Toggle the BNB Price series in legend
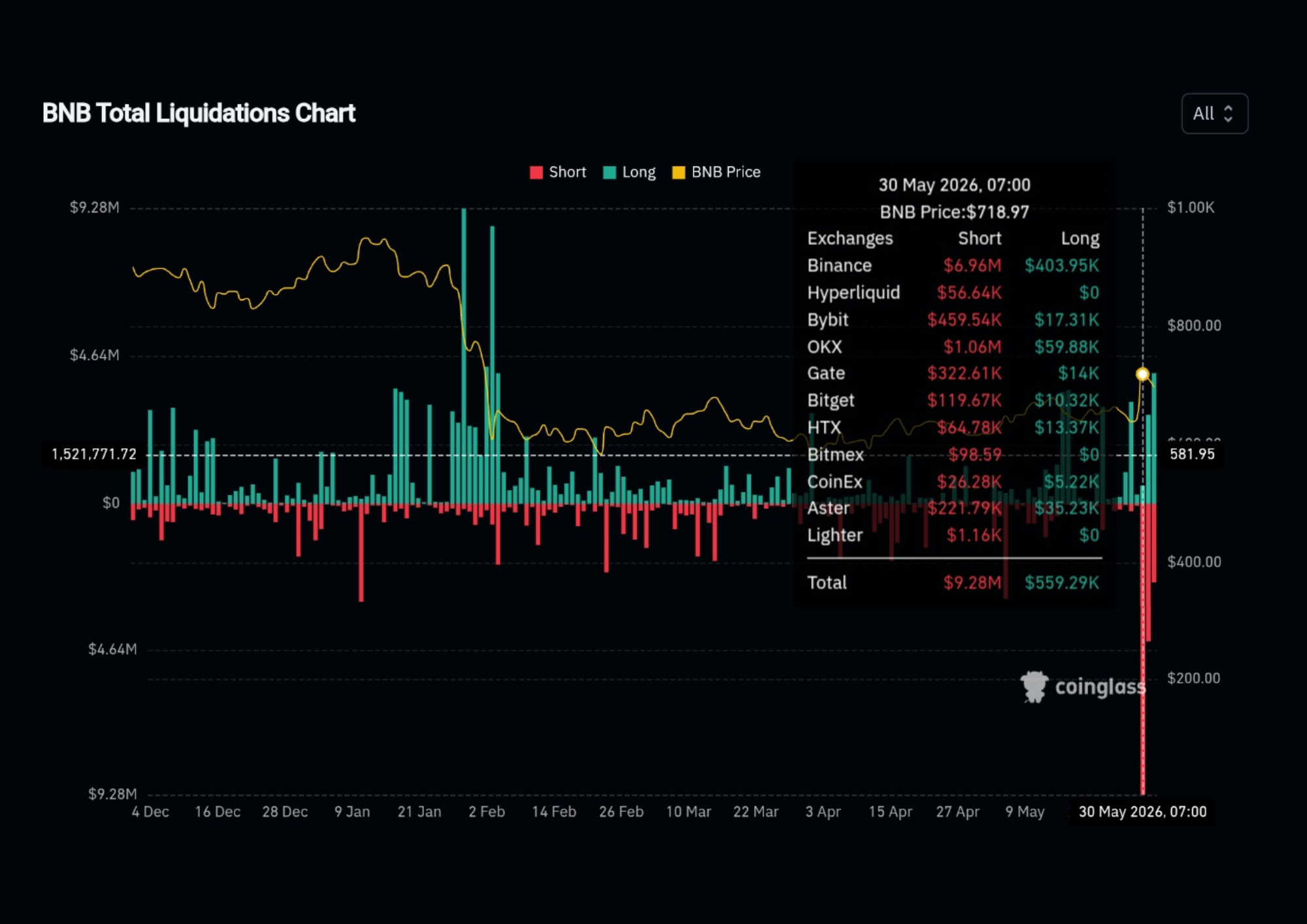 pyautogui.click(x=717, y=173)
